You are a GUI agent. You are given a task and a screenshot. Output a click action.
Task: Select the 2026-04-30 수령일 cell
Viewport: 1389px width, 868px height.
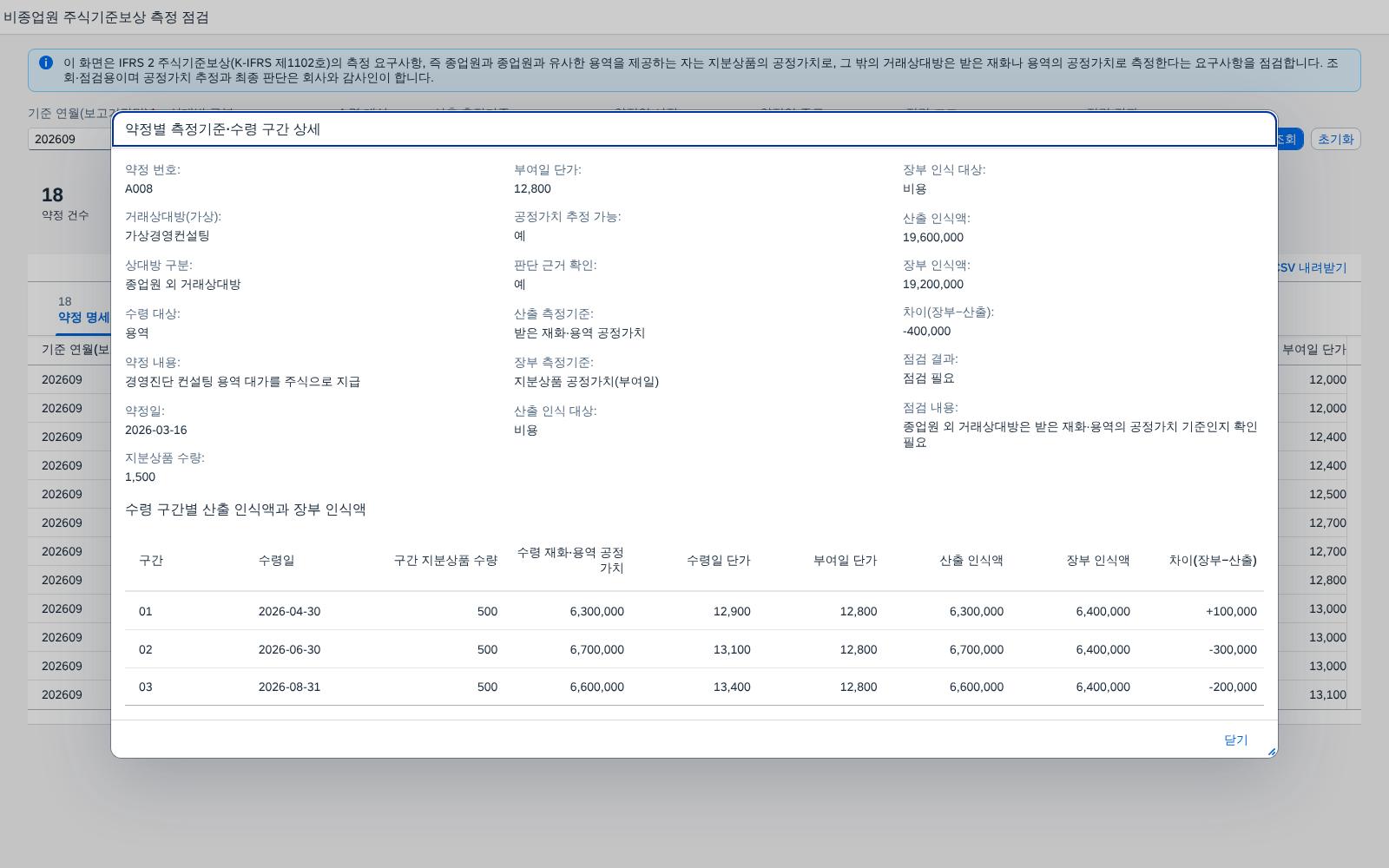(x=289, y=612)
